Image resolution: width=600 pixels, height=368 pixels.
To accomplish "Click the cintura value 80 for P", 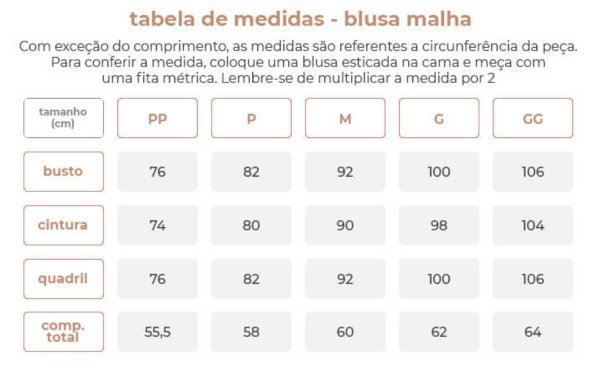I will pos(251,225).
